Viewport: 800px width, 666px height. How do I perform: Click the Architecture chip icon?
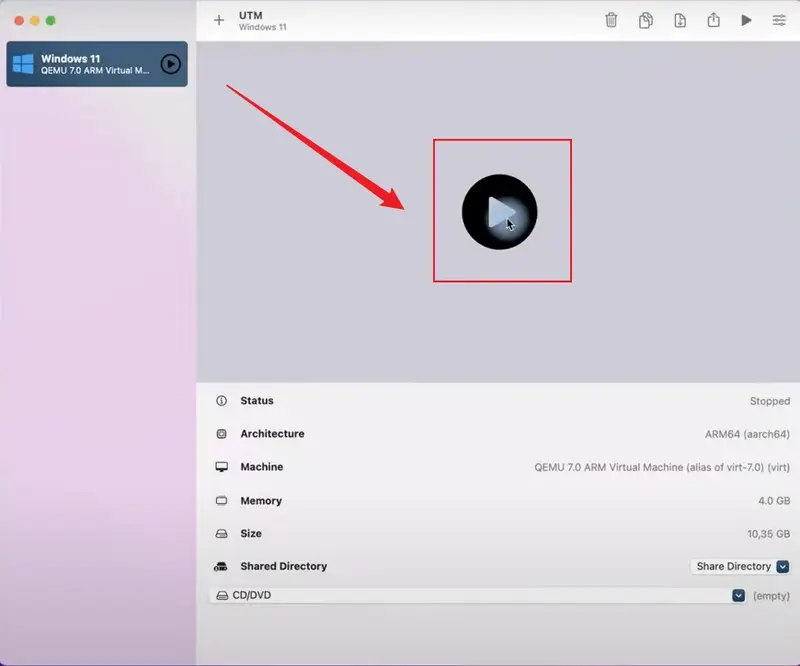tap(221, 434)
